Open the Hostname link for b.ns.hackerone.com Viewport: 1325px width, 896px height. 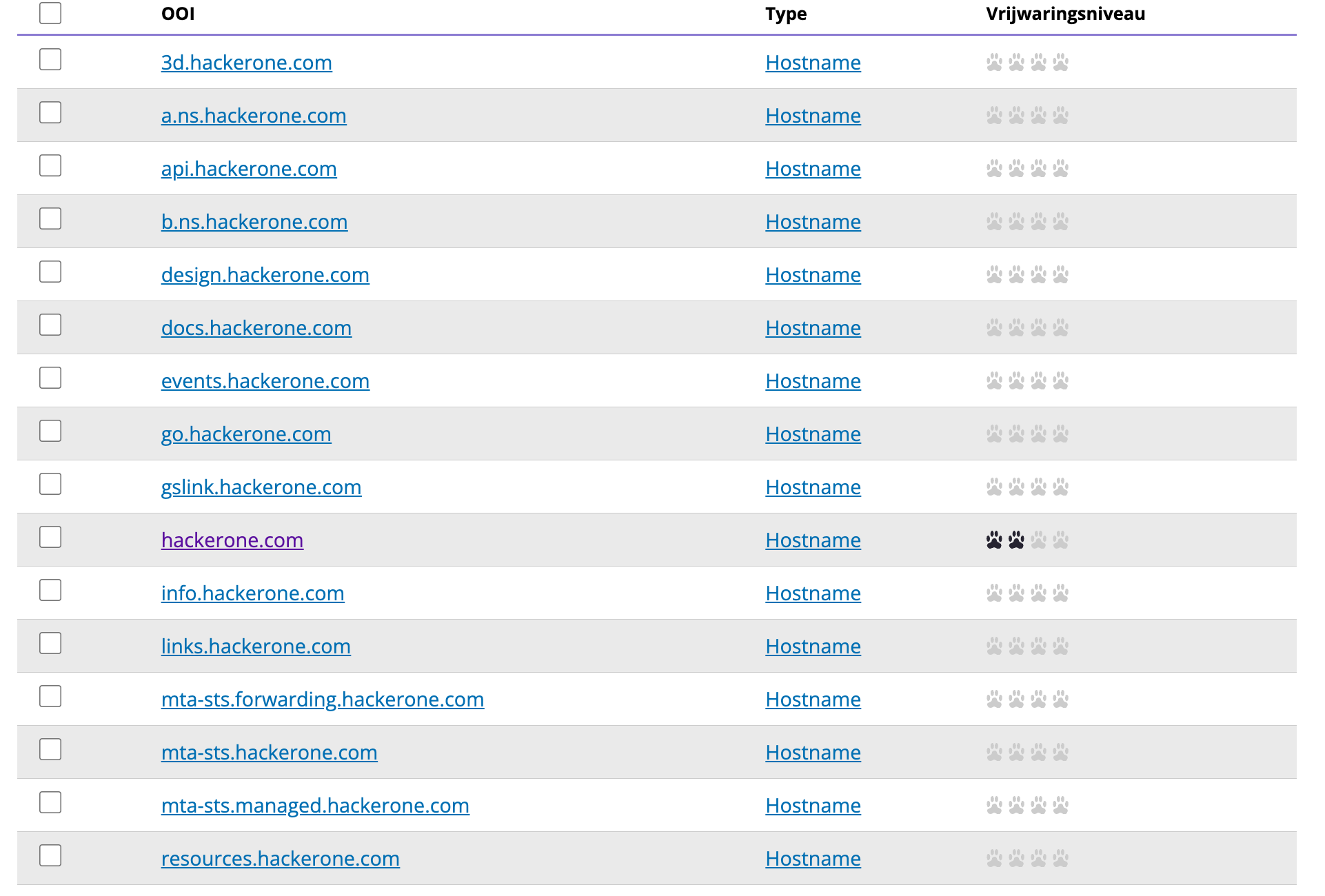(813, 221)
